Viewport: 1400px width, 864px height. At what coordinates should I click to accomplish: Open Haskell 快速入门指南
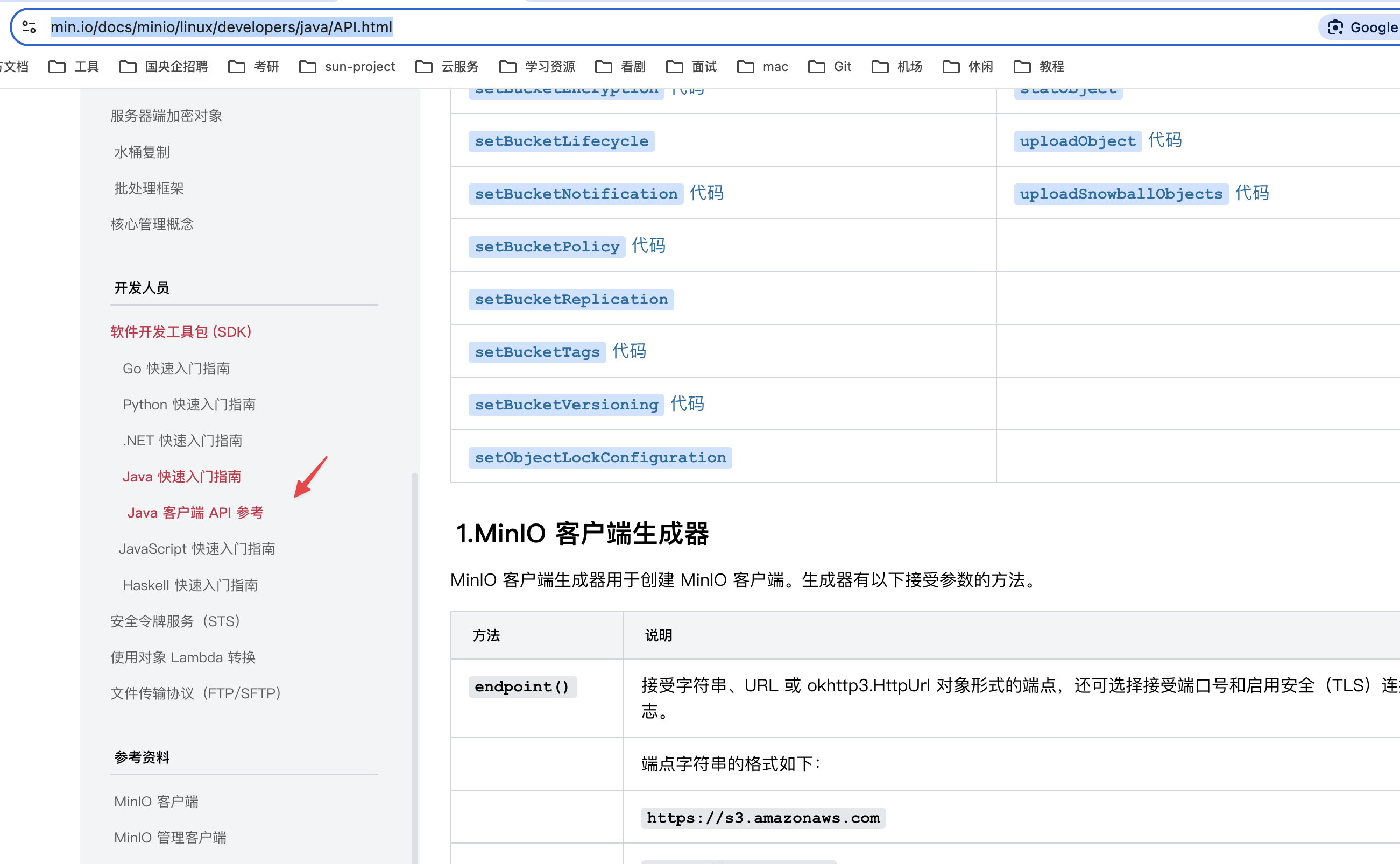(x=190, y=585)
